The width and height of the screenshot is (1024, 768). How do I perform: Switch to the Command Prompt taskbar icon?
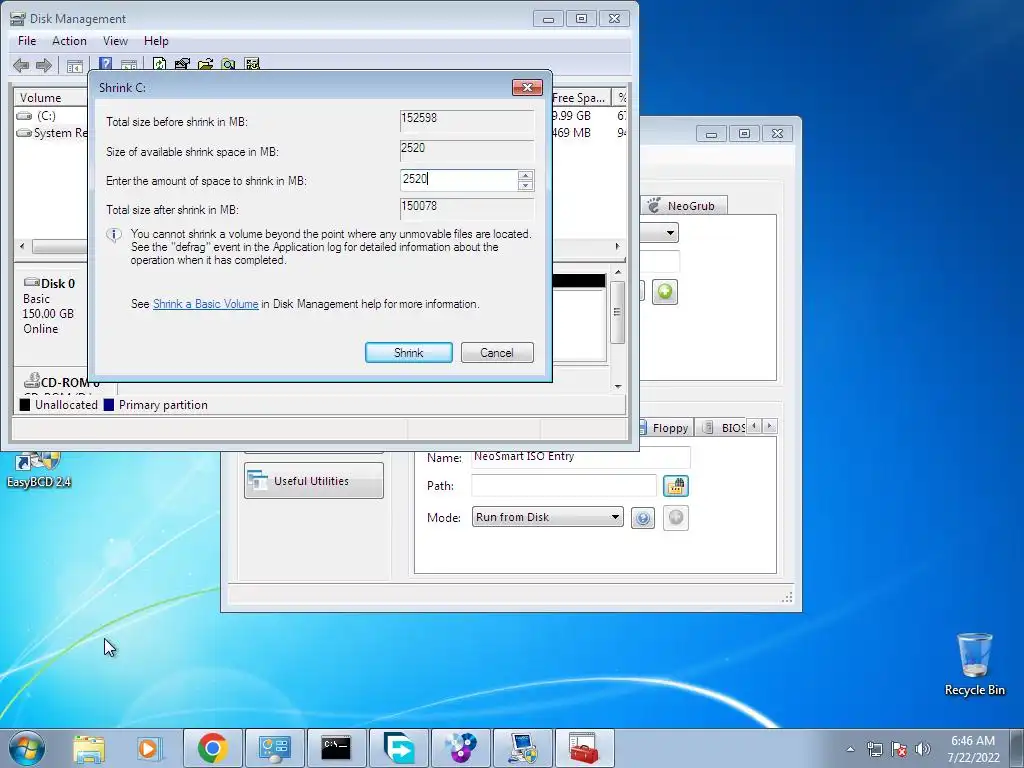pos(336,748)
